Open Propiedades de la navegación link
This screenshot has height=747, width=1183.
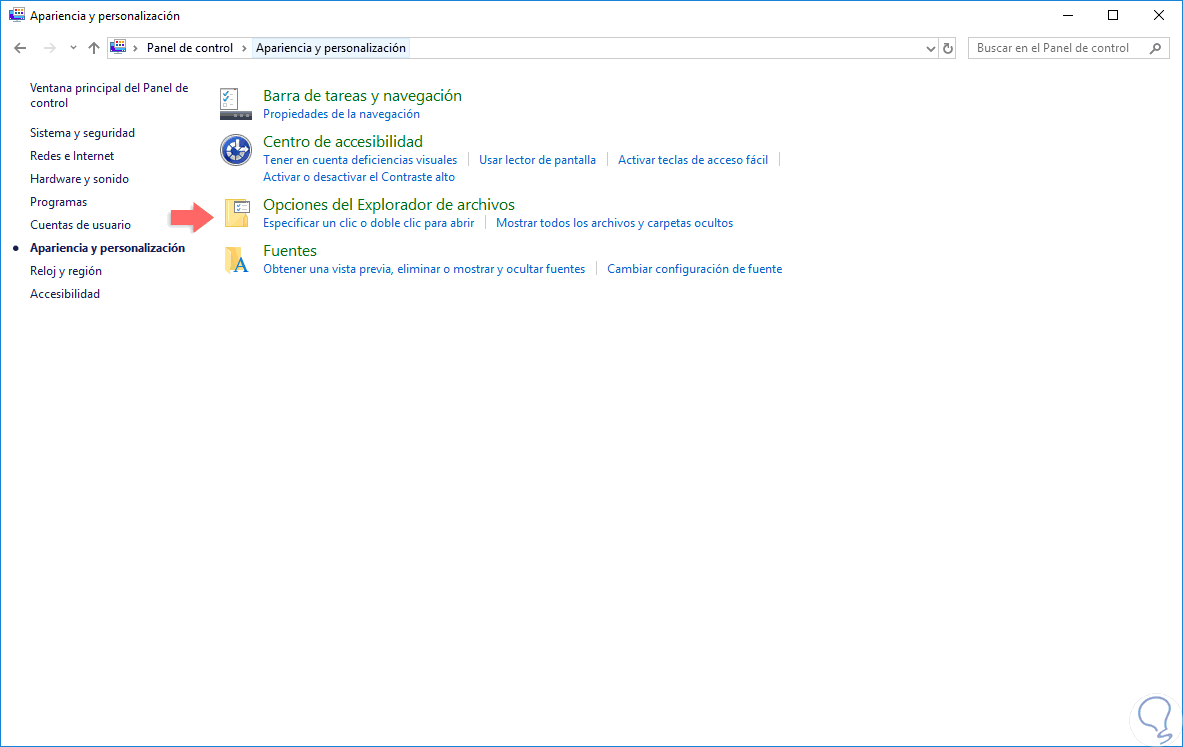341,114
